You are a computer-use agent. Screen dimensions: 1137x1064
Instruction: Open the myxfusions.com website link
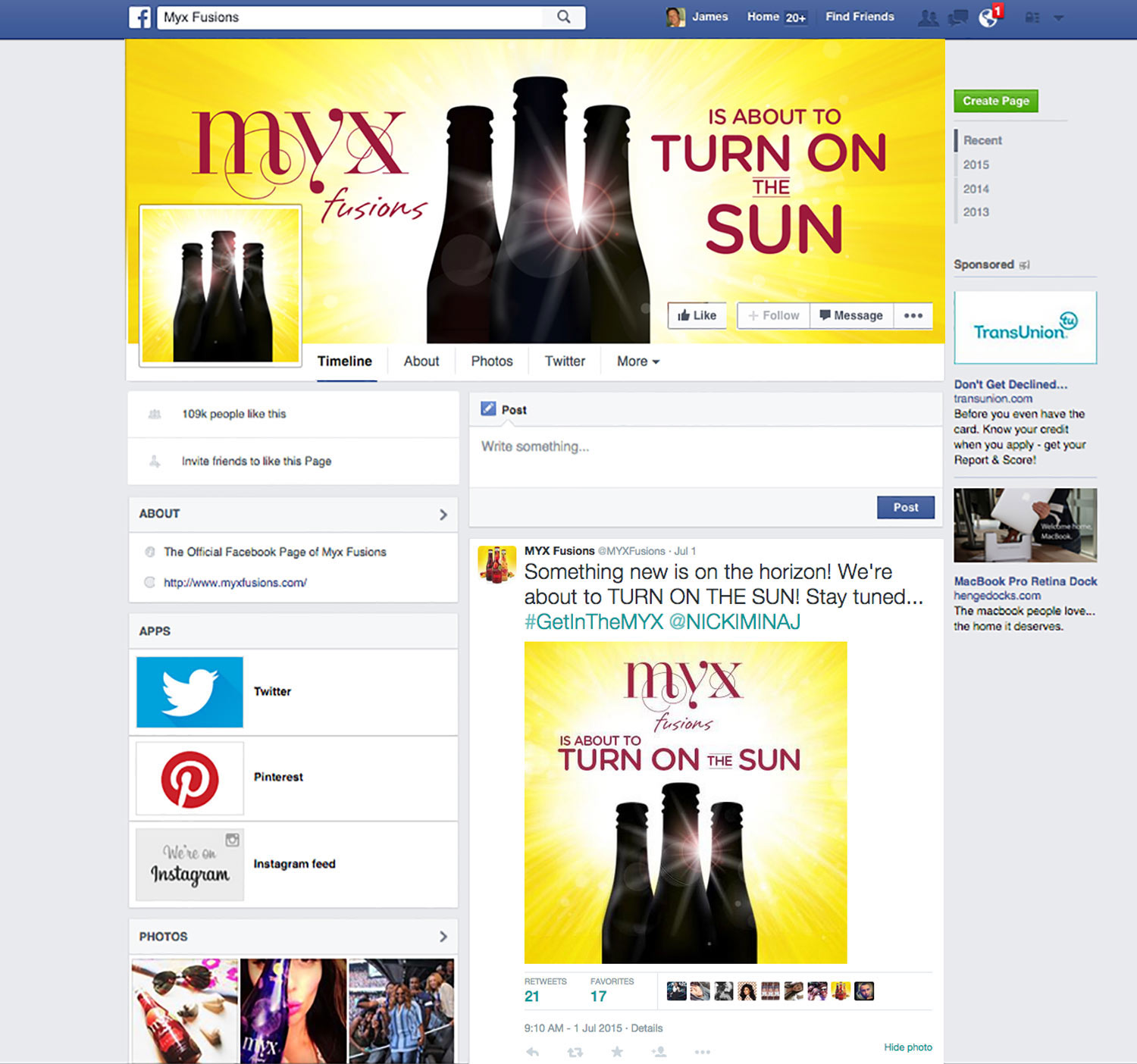tap(235, 583)
